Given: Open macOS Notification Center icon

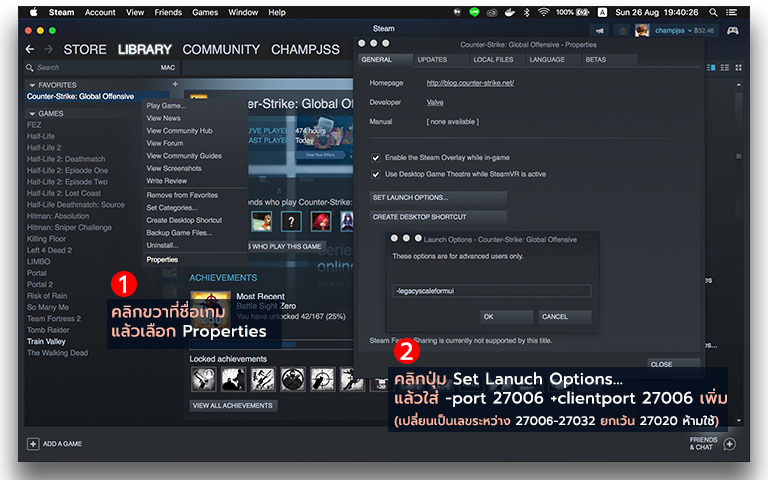Looking at the screenshot, I should (x=732, y=12).
